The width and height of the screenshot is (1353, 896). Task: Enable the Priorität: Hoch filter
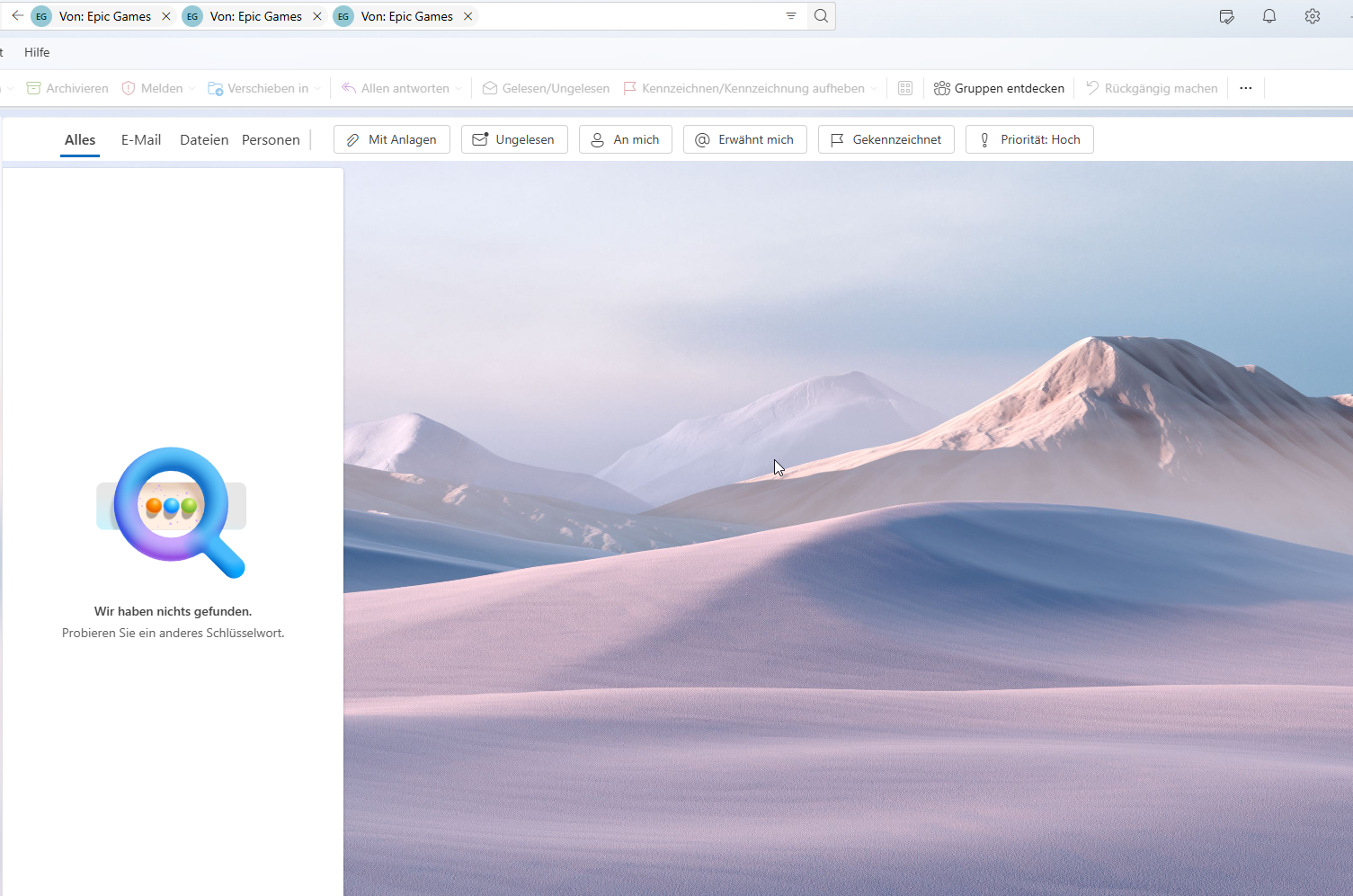(1029, 139)
